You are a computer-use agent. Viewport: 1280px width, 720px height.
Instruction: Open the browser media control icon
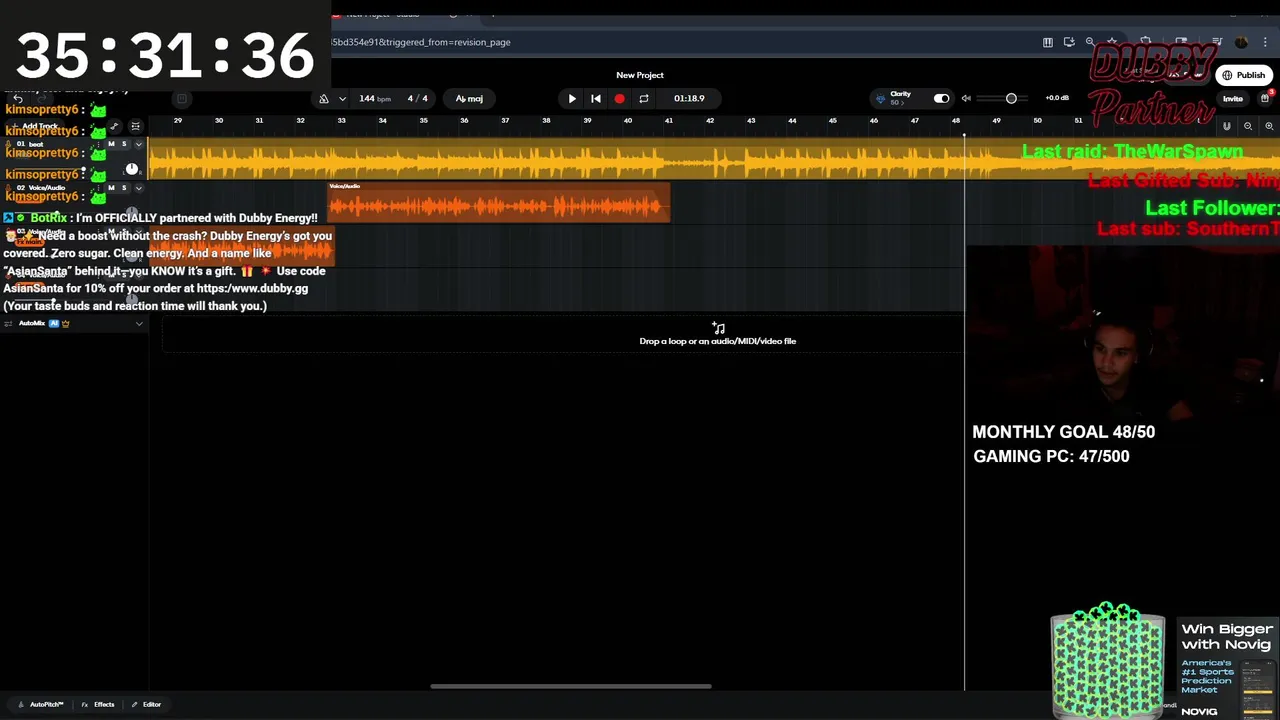[1217, 42]
